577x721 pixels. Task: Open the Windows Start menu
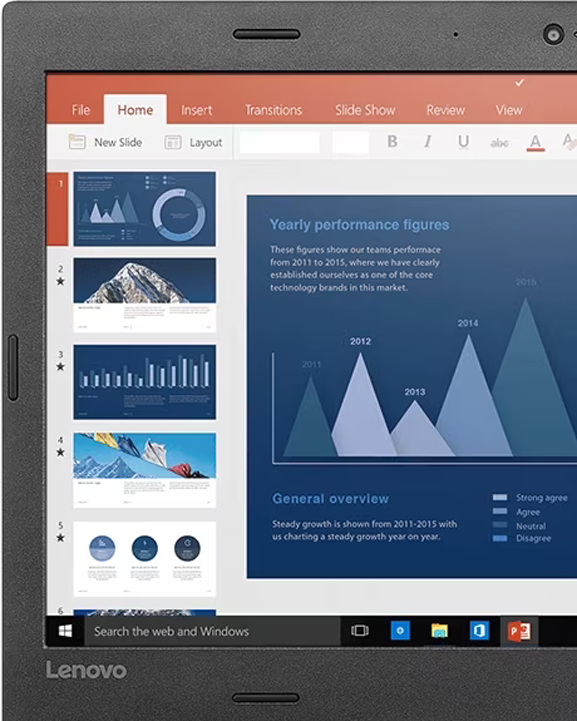[x=65, y=631]
